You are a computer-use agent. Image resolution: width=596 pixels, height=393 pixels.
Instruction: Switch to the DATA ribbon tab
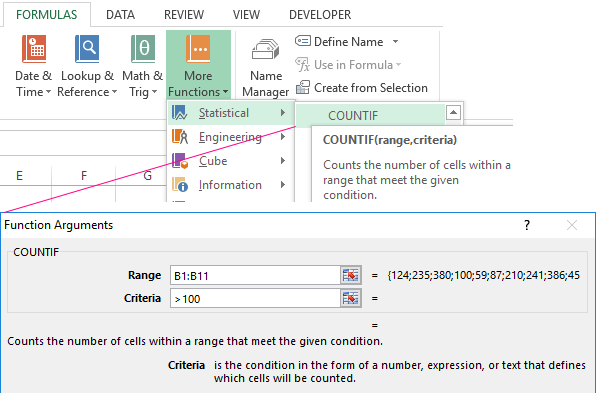tap(120, 15)
